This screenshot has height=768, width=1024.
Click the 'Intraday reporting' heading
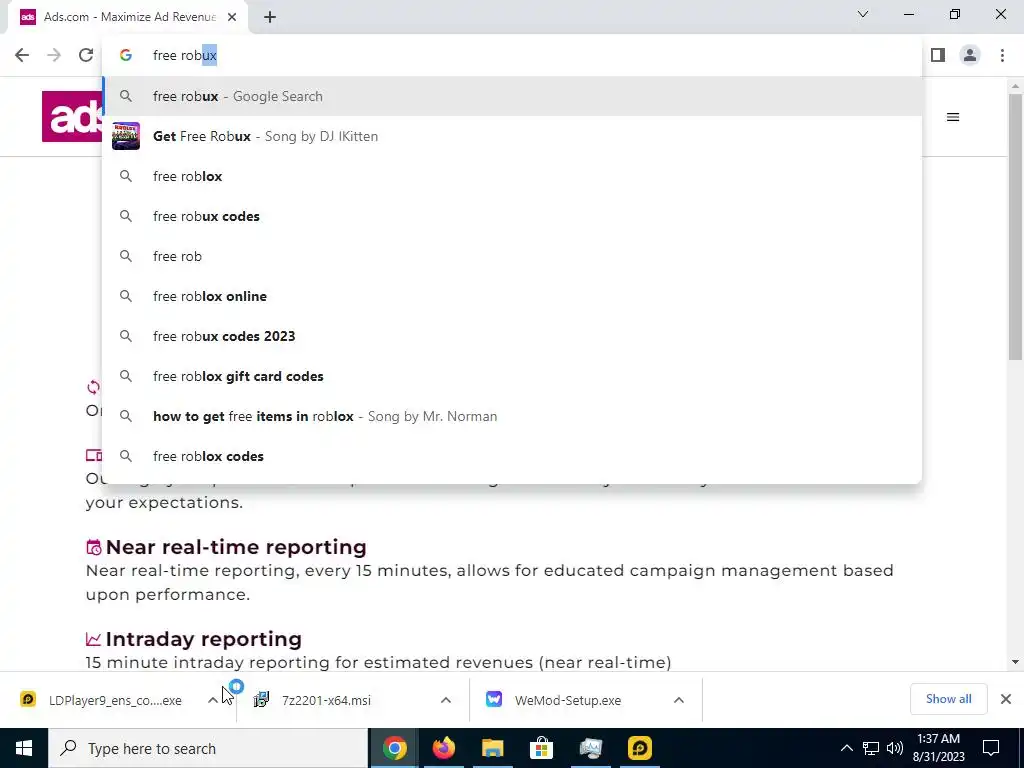pyautogui.click(x=204, y=639)
